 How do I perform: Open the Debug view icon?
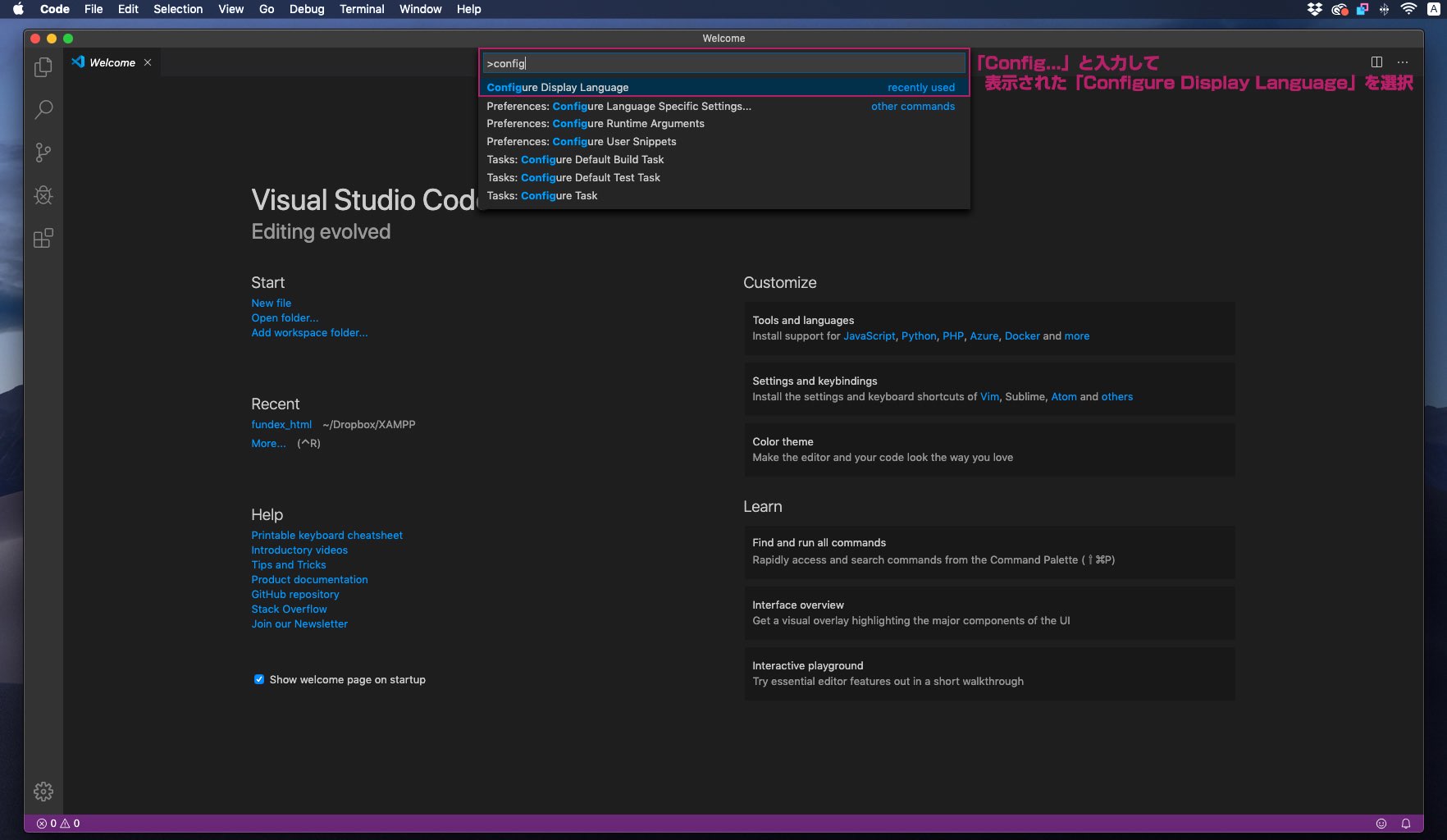click(x=43, y=195)
